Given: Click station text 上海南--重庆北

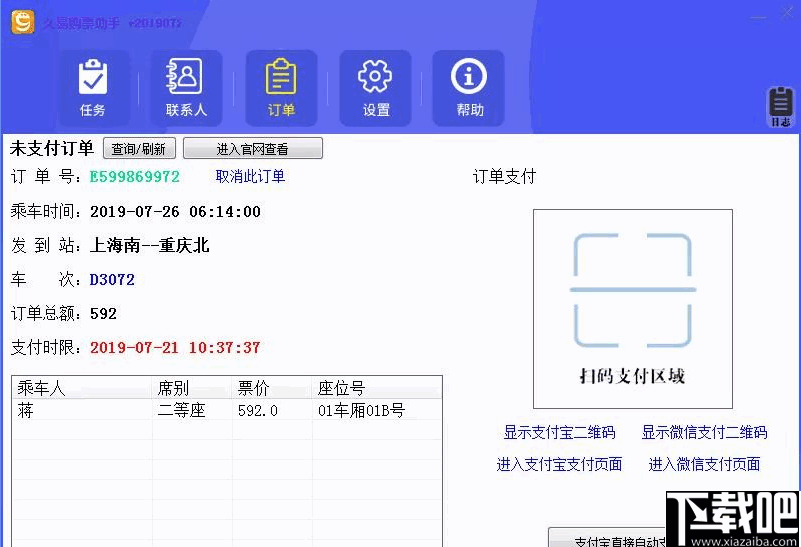Looking at the screenshot, I should click(x=150, y=246).
